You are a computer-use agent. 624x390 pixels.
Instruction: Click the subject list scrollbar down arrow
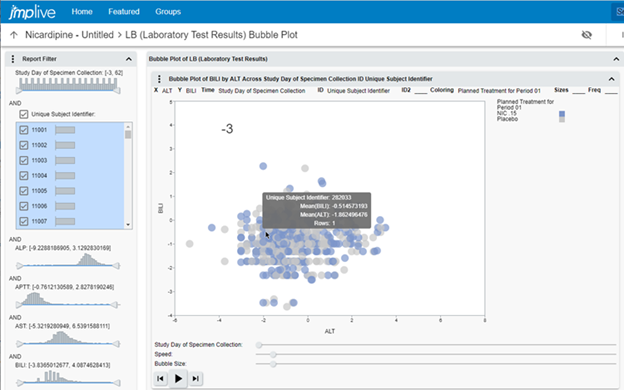point(128,225)
